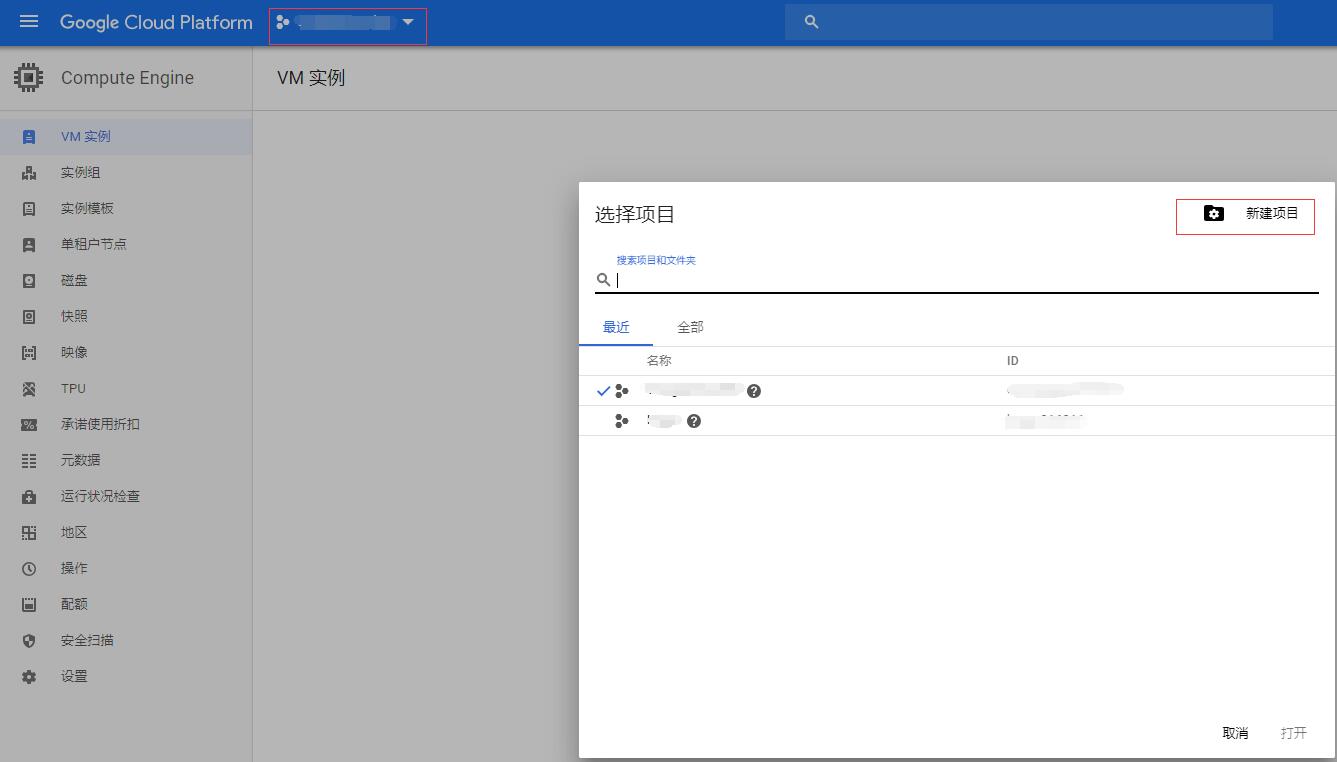Click help icon on second project row
This screenshot has width=1337, height=762.
tap(694, 421)
